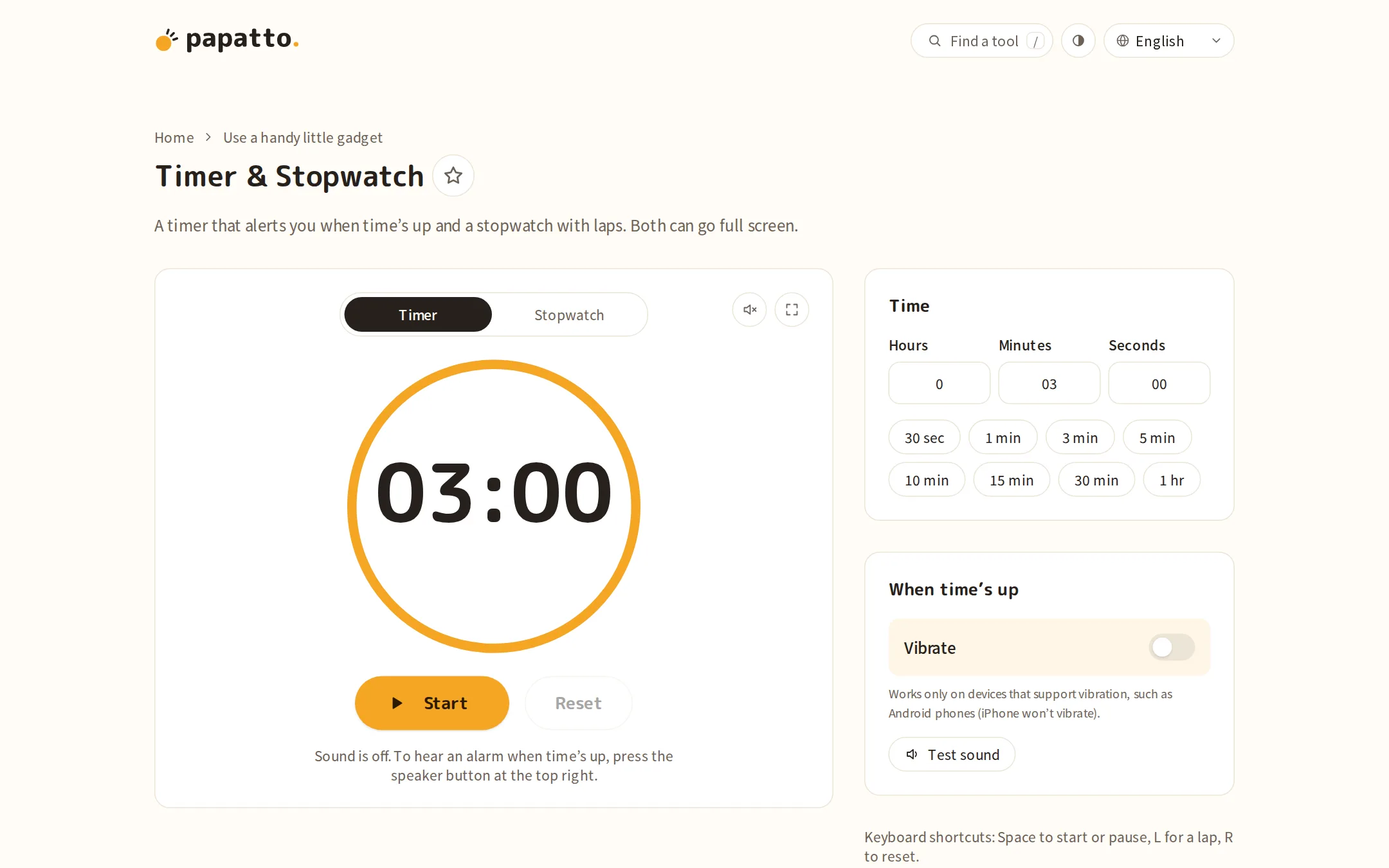Click the Minutes input field

pyautogui.click(x=1049, y=383)
